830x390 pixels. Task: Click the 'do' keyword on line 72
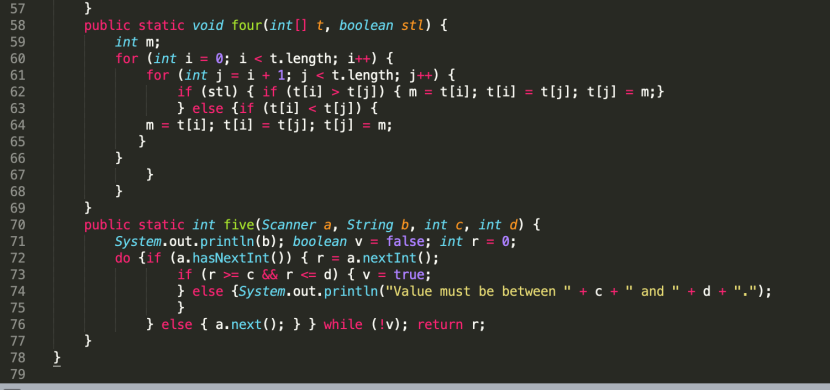tap(123, 258)
